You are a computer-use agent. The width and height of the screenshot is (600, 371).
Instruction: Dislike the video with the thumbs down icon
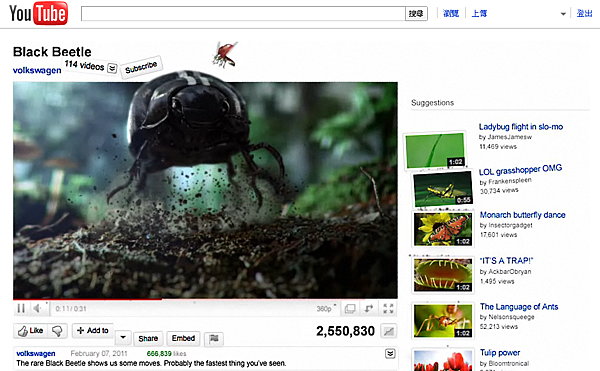[57, 331]
